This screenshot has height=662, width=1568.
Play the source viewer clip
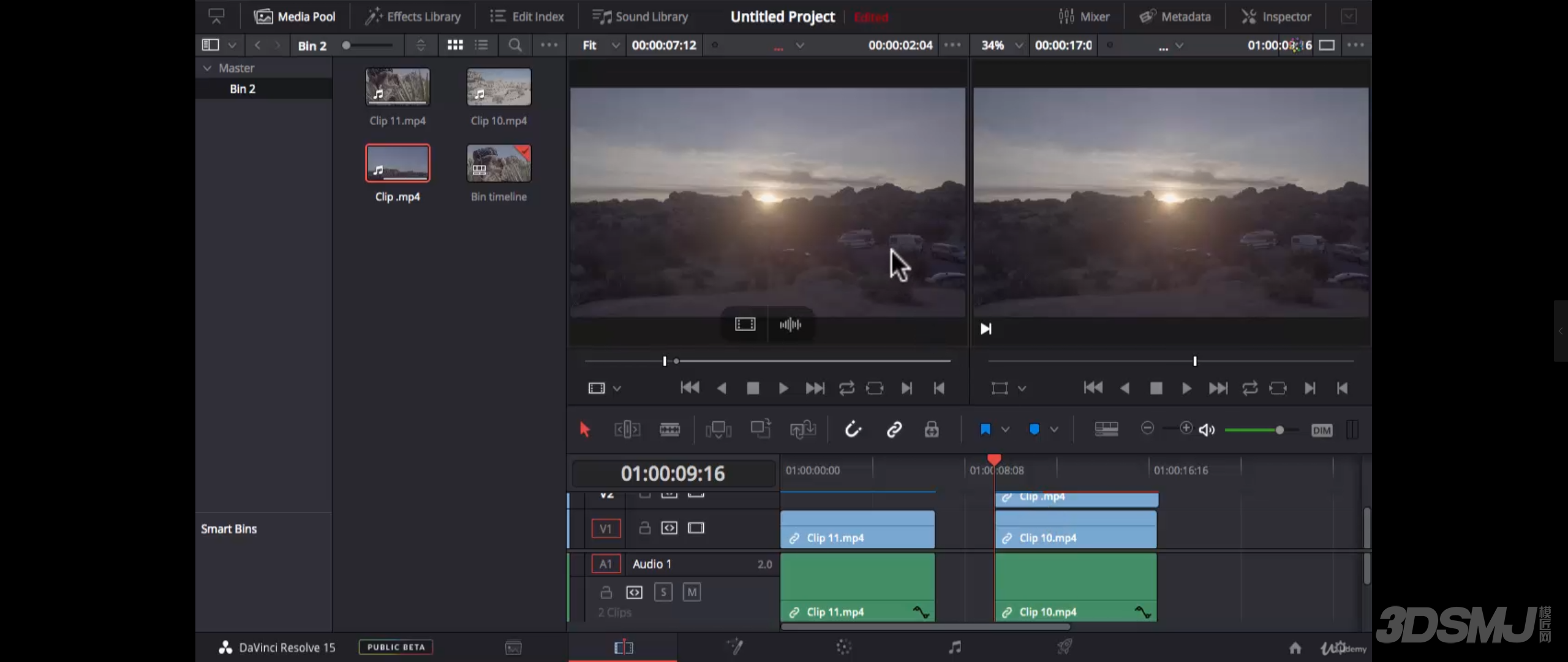pyautogui.click(x=783, y=389)
